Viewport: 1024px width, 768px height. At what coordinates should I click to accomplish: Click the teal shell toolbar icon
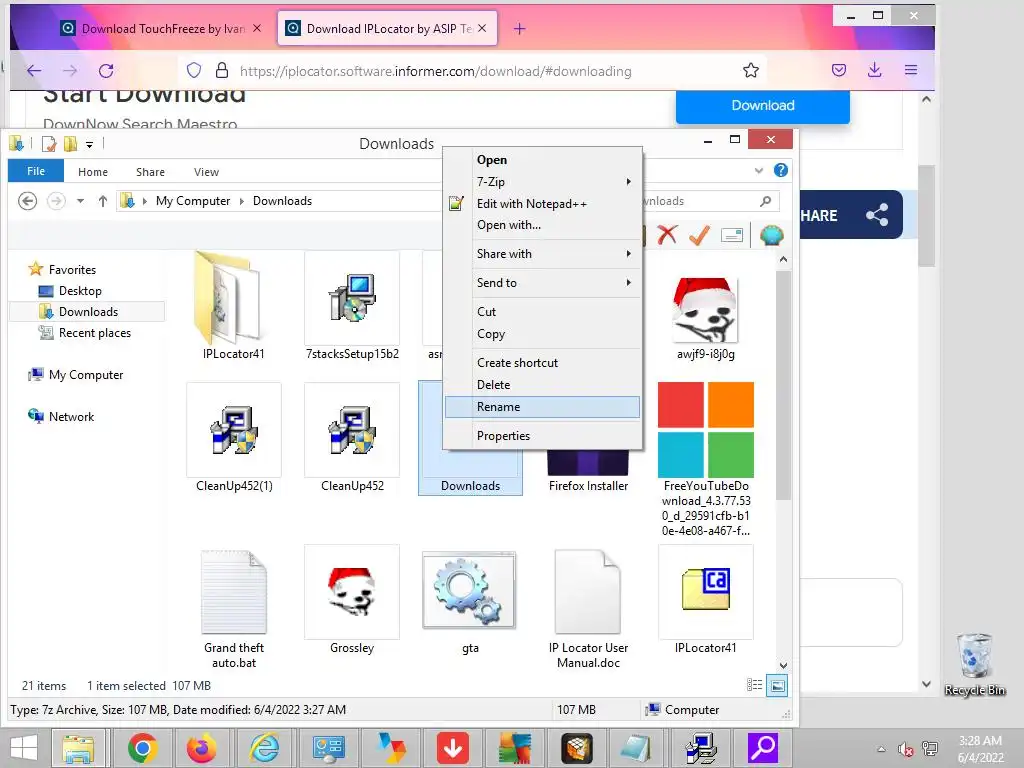[771, 235]
